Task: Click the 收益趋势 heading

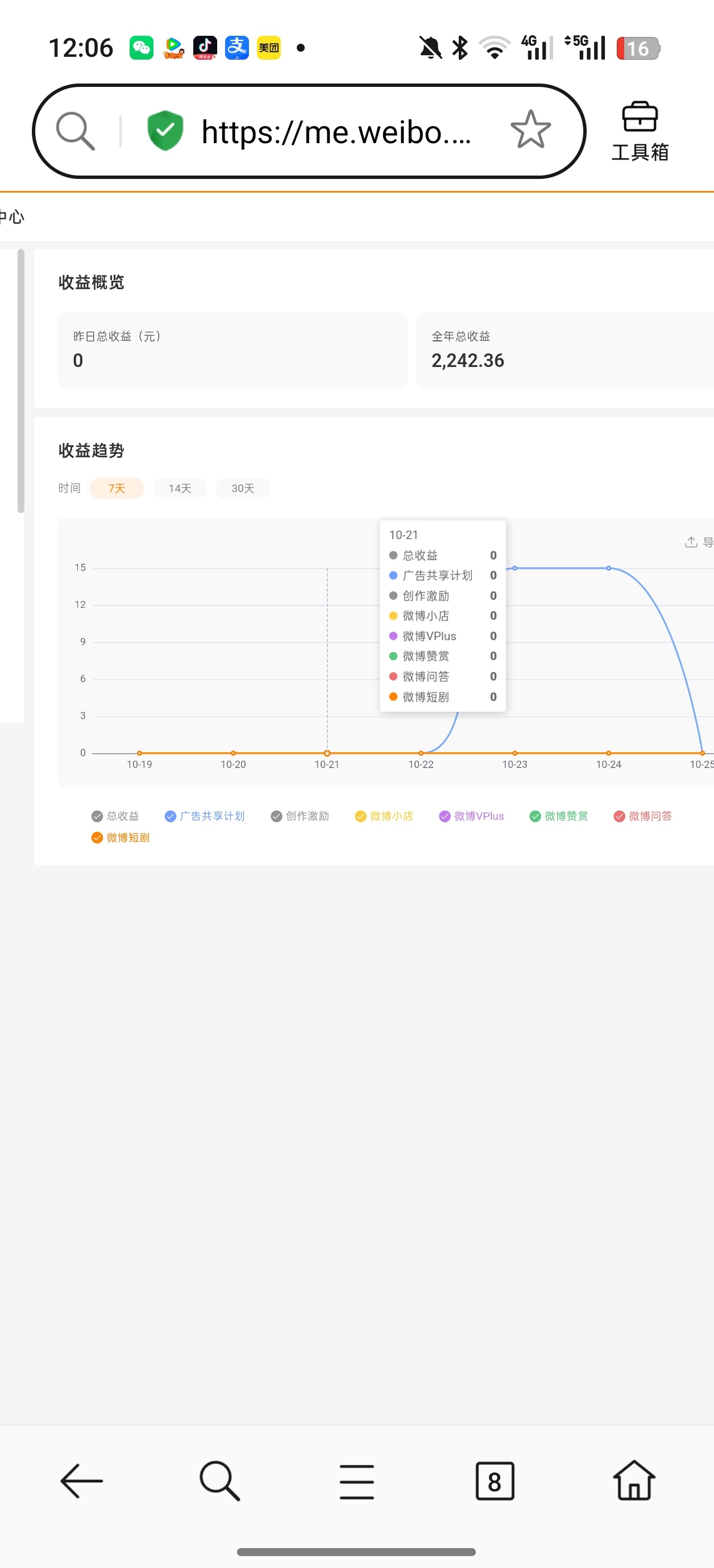Action: pyautogui.click(x=92, y=451)
